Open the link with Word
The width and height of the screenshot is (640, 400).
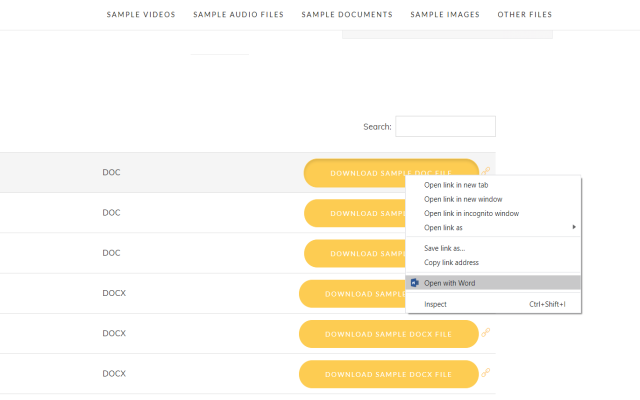coord(449,283)
